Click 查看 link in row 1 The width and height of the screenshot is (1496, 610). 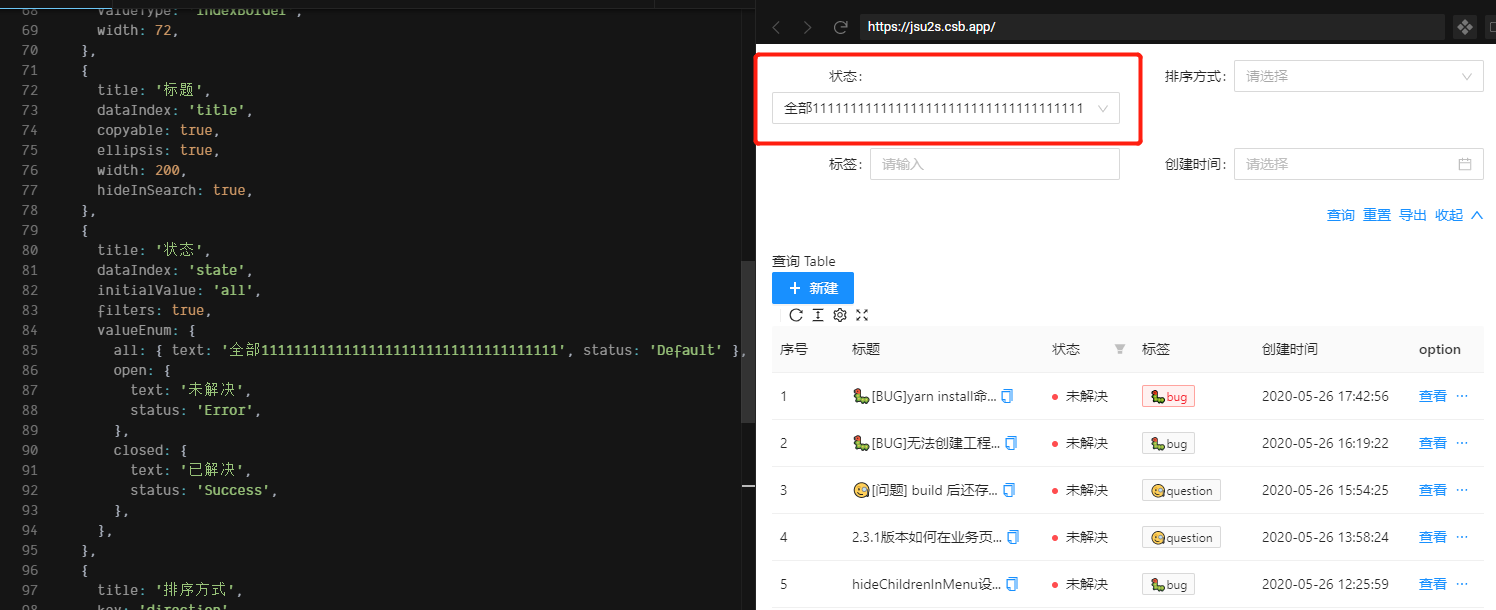point(1433,396)
